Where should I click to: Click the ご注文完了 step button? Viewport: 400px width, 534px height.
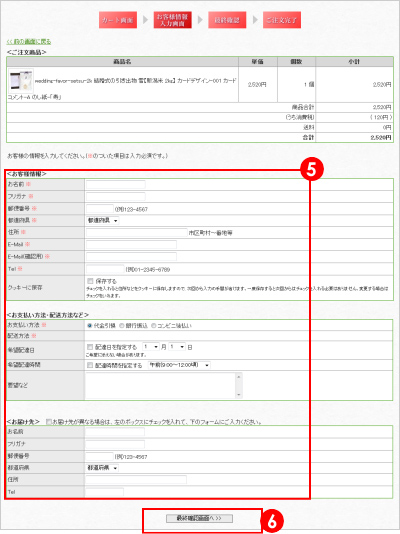coord(282,20)
